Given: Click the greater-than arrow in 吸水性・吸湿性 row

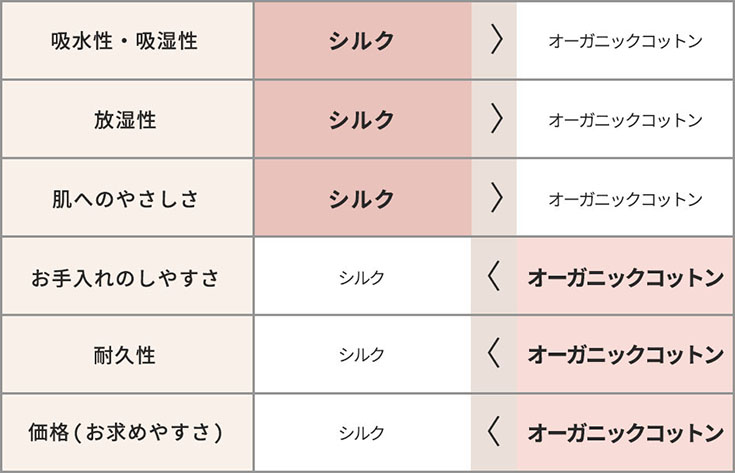Looking at the screenshot, I should click(494, 41).
